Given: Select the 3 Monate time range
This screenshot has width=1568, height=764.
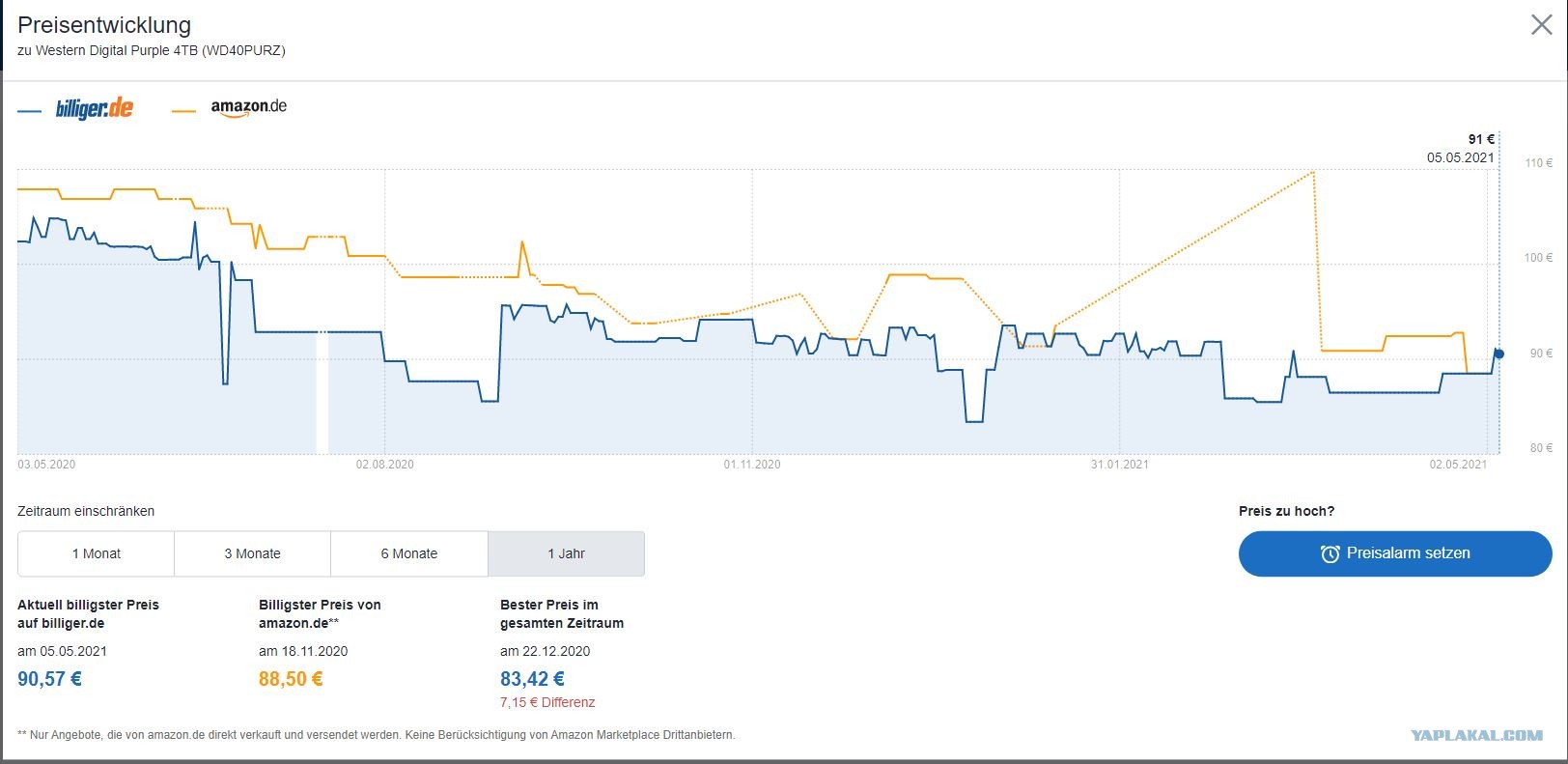Looking at the screenshot, I should click(253, 553).
